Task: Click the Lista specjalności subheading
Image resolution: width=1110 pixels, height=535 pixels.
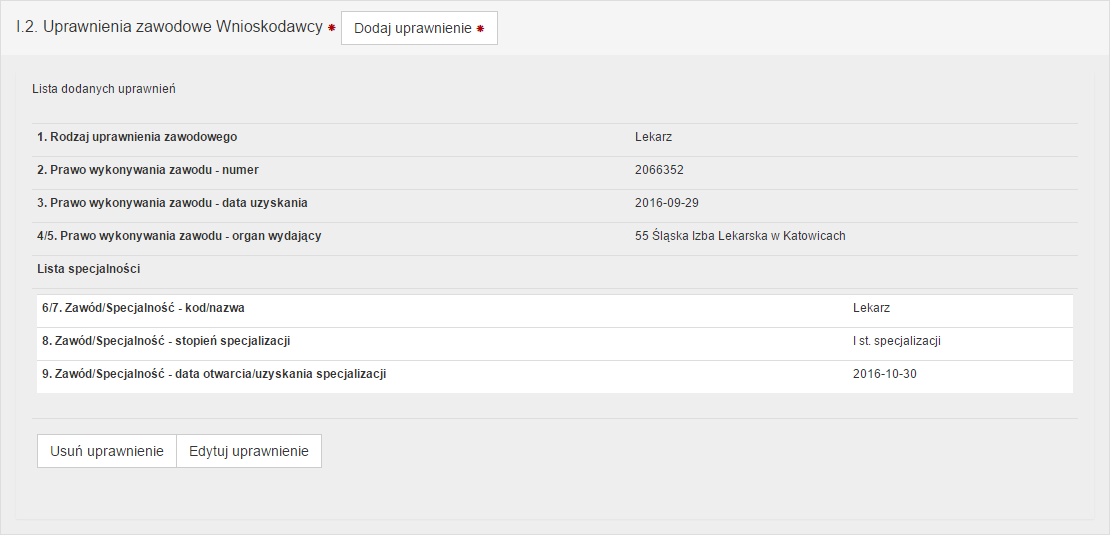Action: click(x=88, y=269)
